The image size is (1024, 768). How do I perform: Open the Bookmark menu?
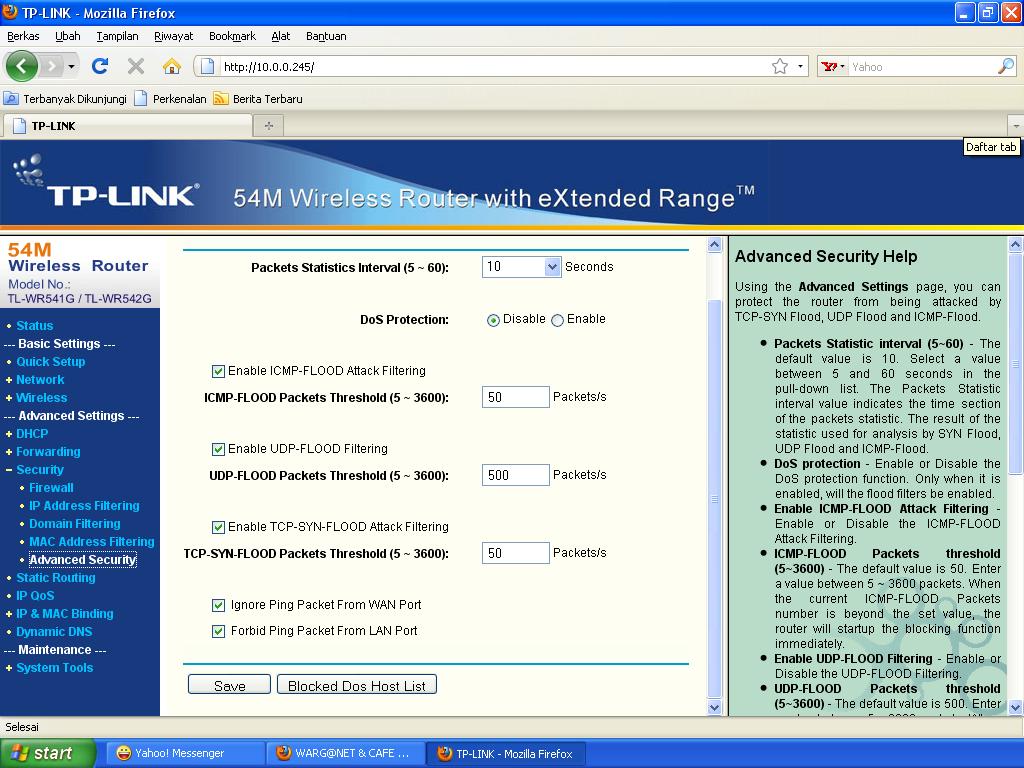(x=232, y=36)
